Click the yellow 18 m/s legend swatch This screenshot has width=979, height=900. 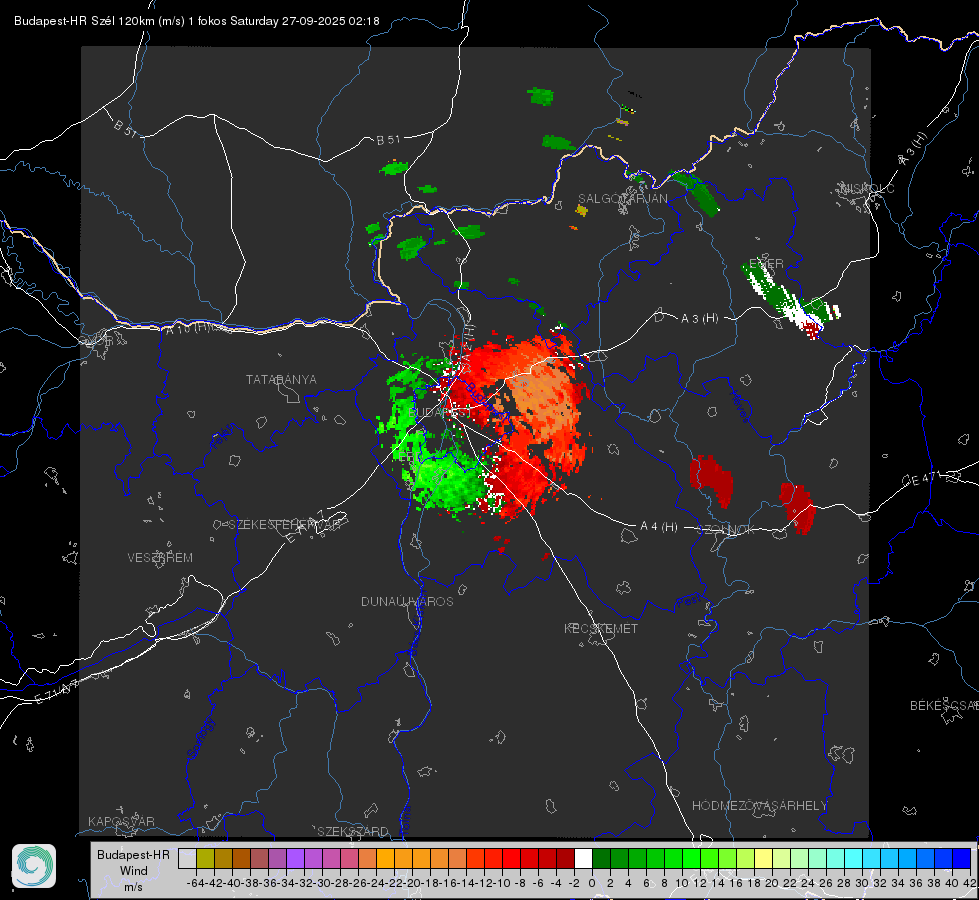764,858
